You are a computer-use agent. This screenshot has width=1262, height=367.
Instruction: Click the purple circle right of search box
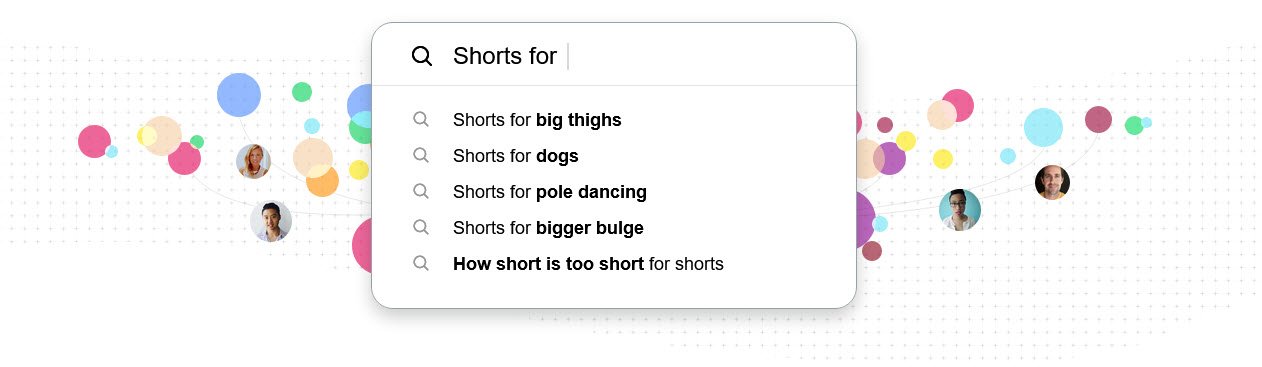890,158
